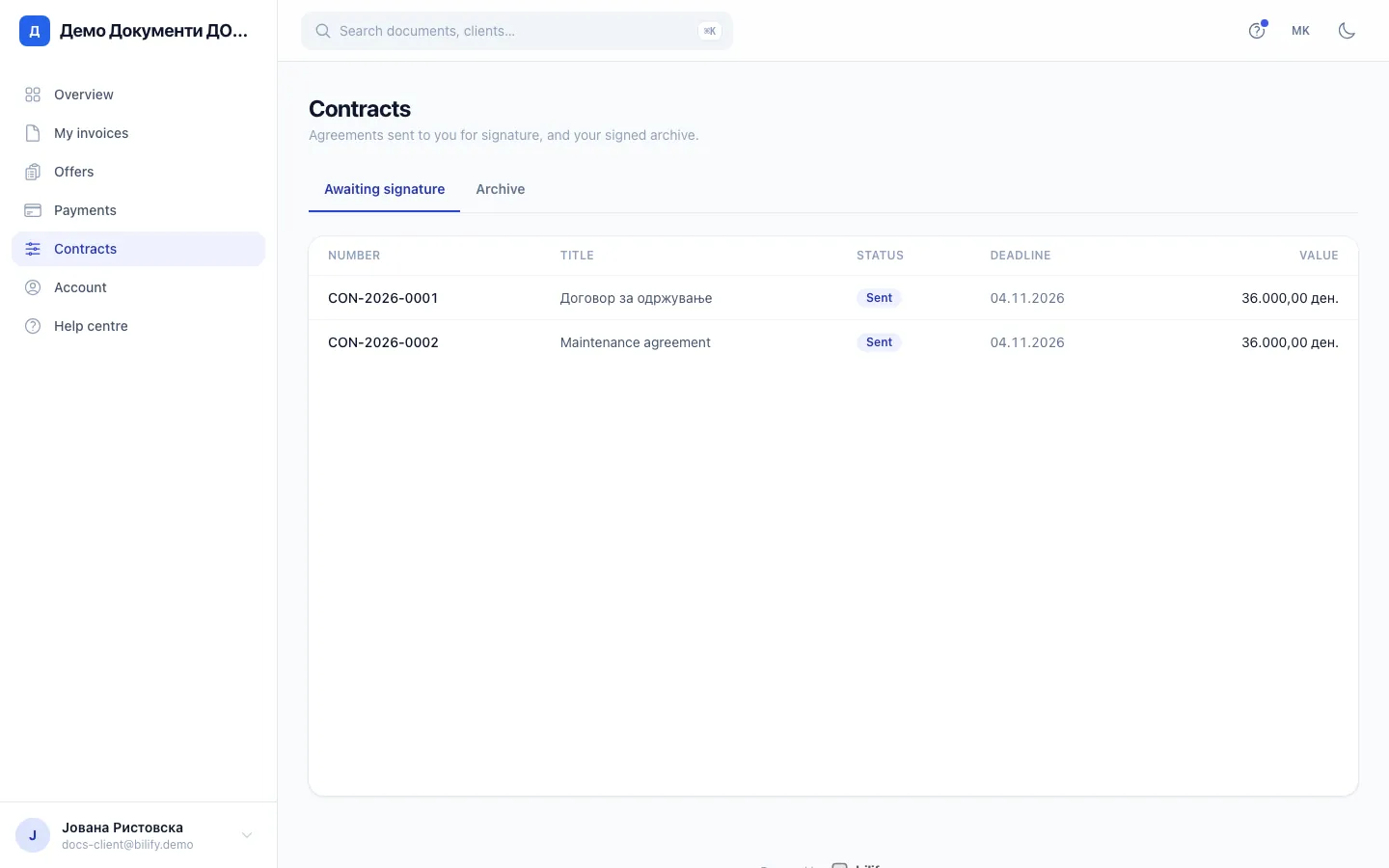The width and height of the screenshot is (1389, 868).
Task: Click the docs-client@bilify.demo email
Action: pyautogui.click(x=127, y=845)
